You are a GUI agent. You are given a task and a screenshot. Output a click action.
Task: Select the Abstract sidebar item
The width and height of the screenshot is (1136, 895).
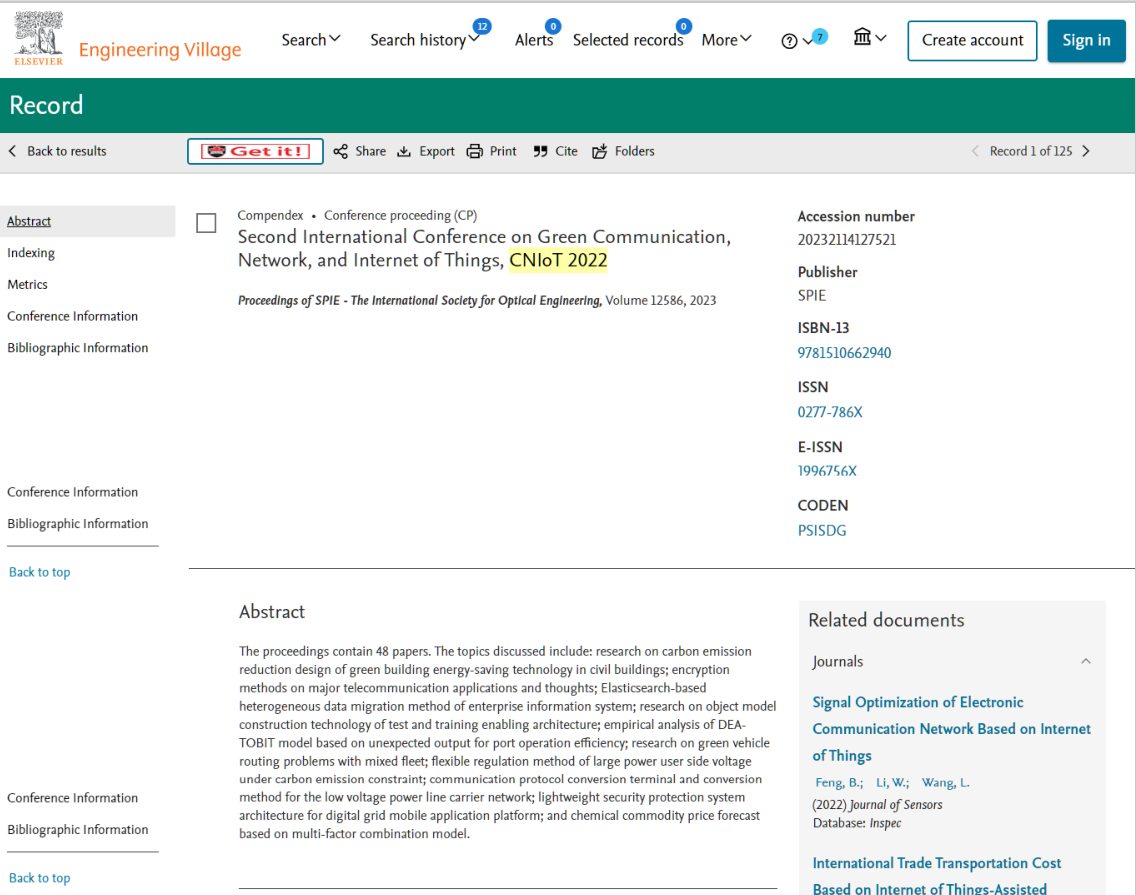pos(87,221)
